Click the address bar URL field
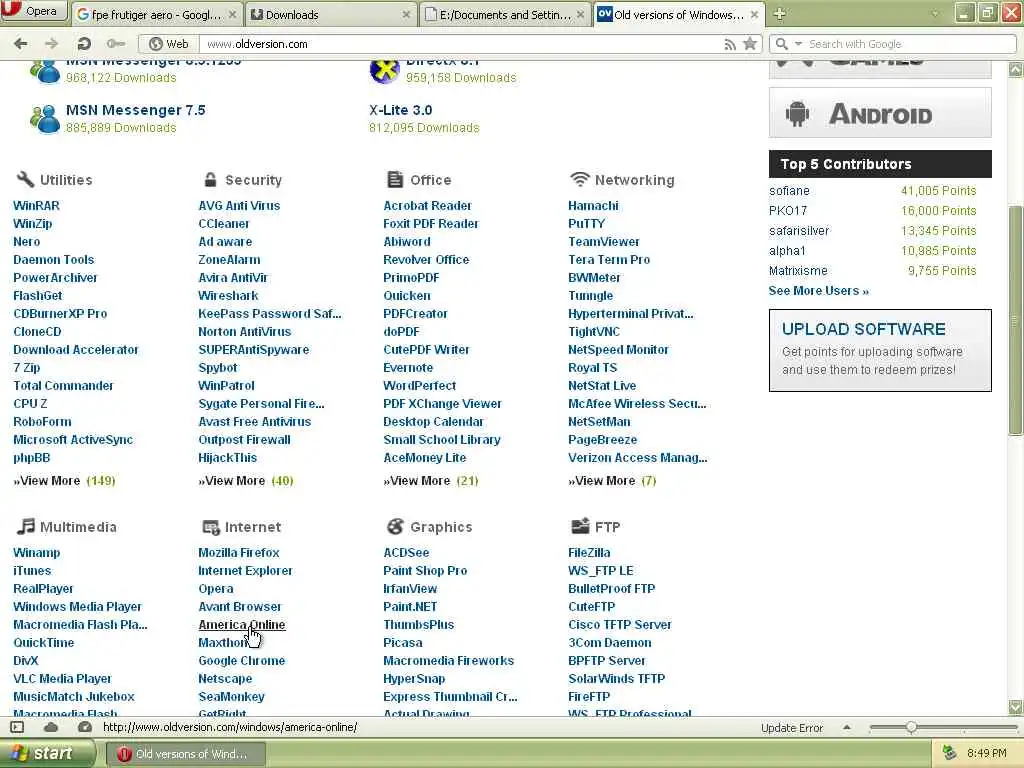The width and height of the screenshot is (1024, 768). 460,44
